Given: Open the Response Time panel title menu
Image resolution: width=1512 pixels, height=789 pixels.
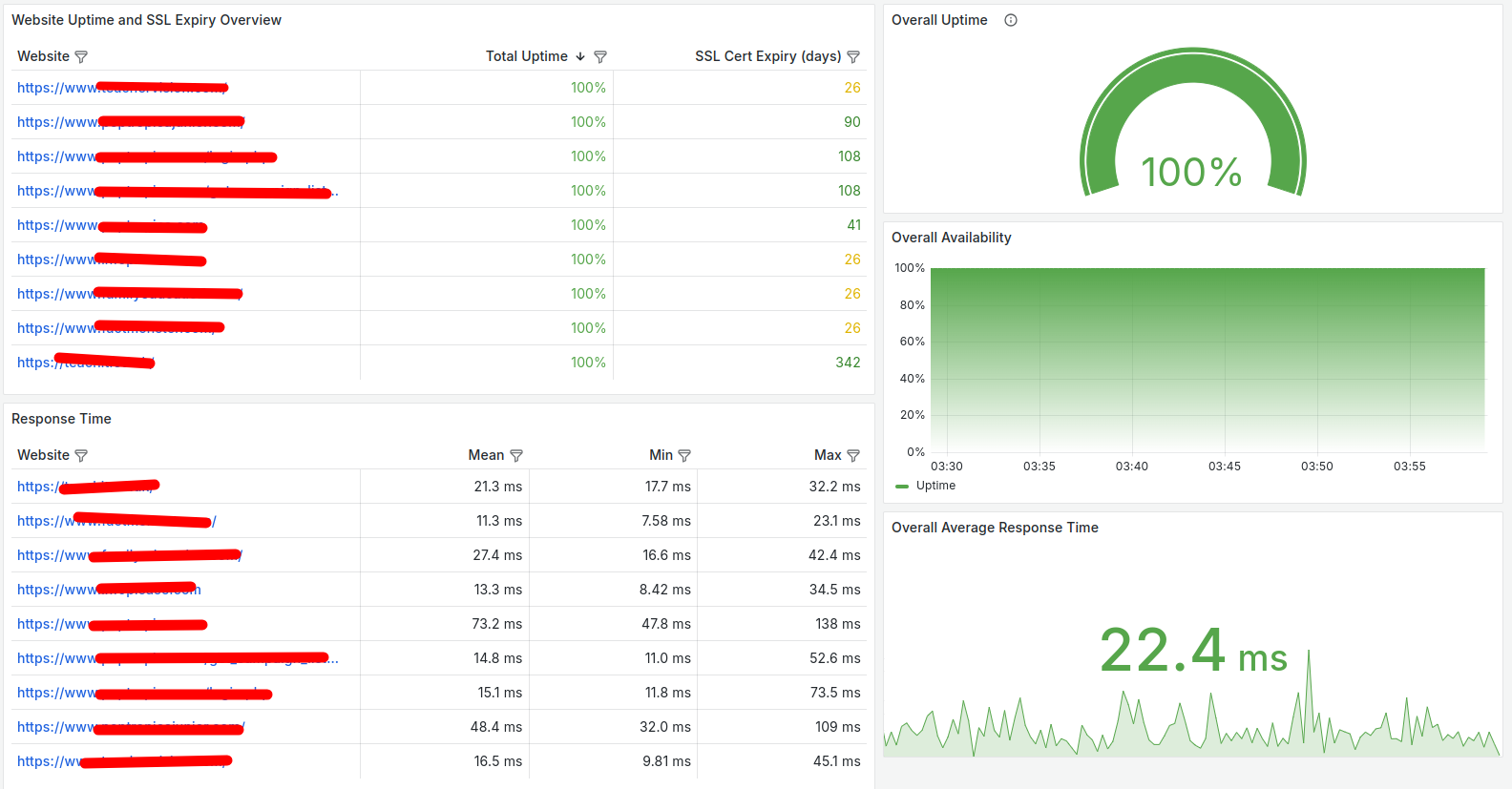Looking at the screenshot, I should (61, 419).
